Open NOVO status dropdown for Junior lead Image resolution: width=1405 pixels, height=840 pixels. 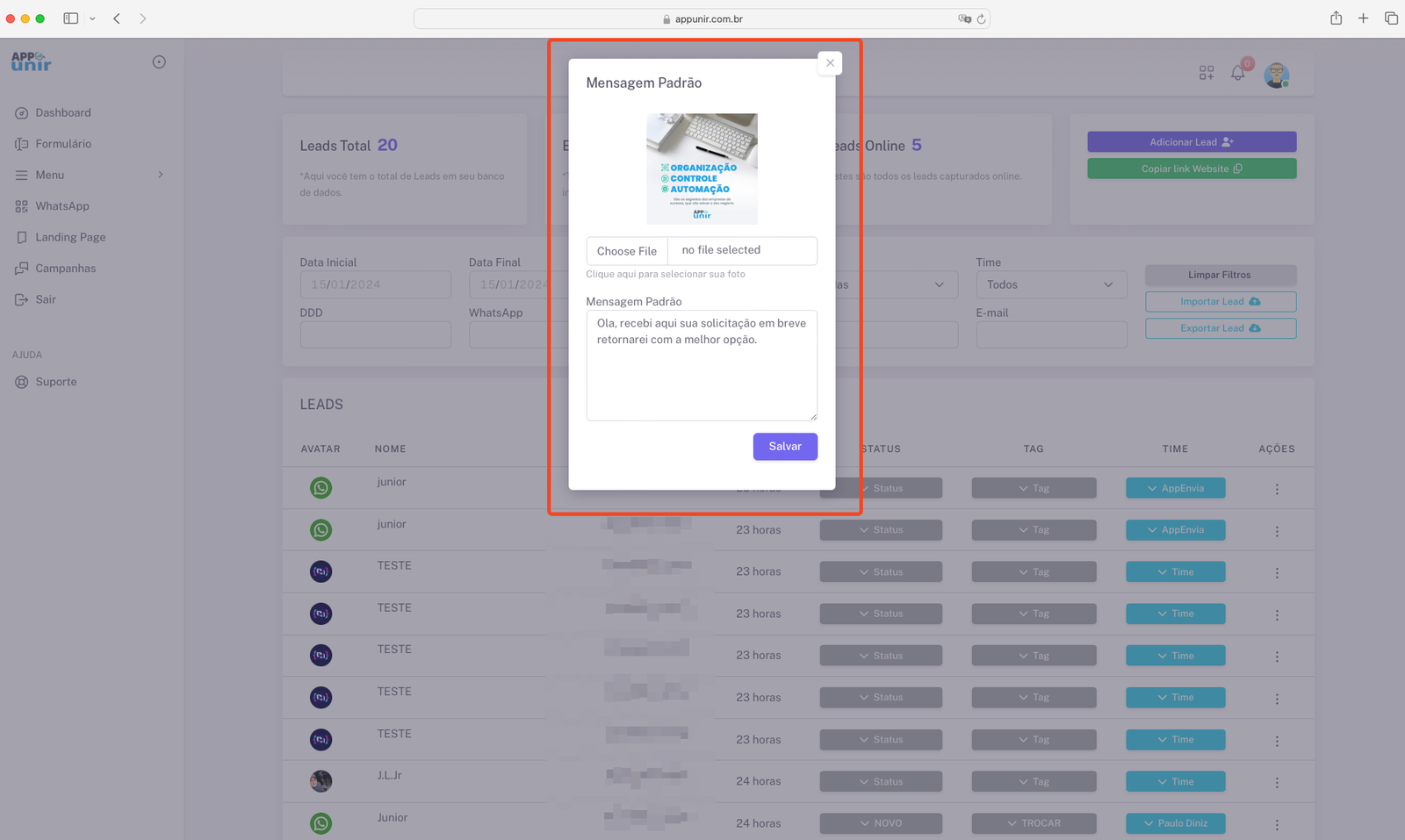pos(881,824)
